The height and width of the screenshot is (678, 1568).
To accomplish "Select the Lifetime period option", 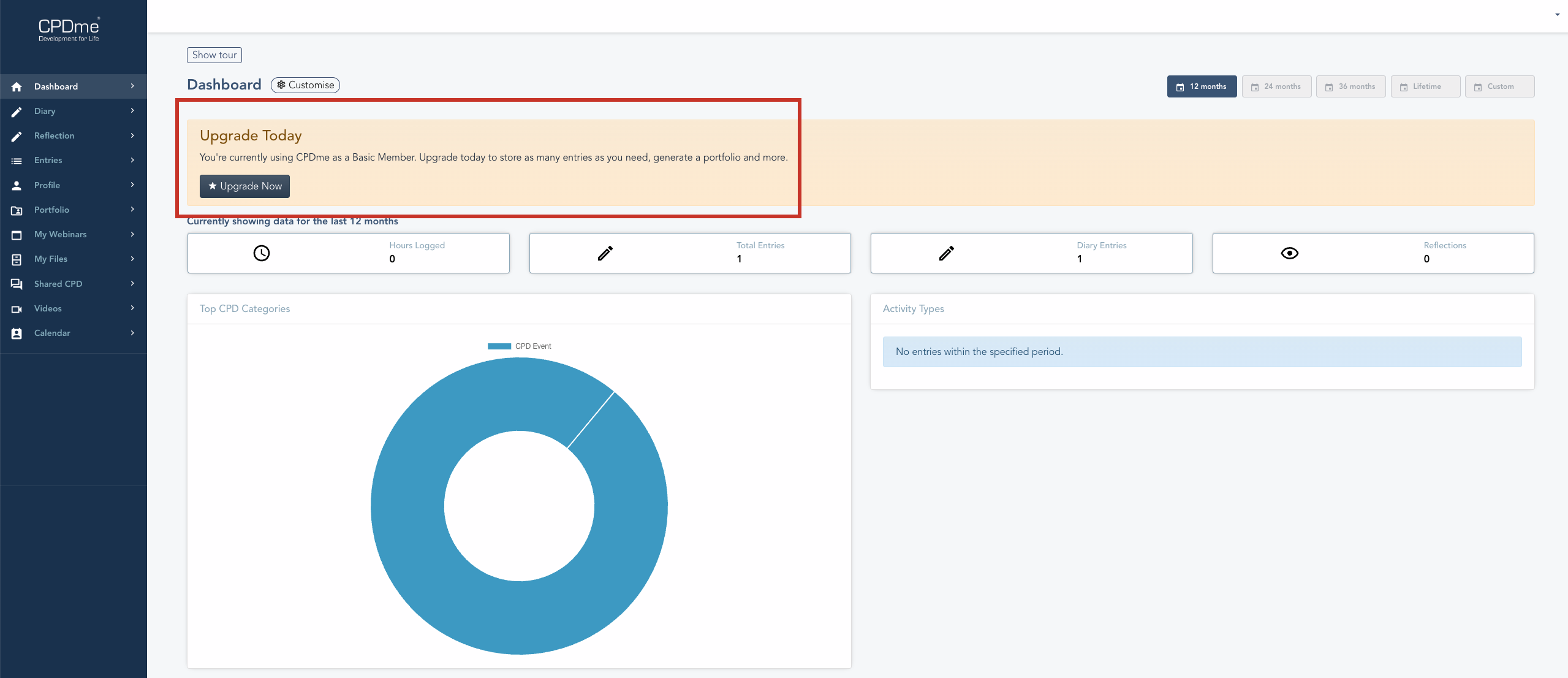I will 1425,86.
